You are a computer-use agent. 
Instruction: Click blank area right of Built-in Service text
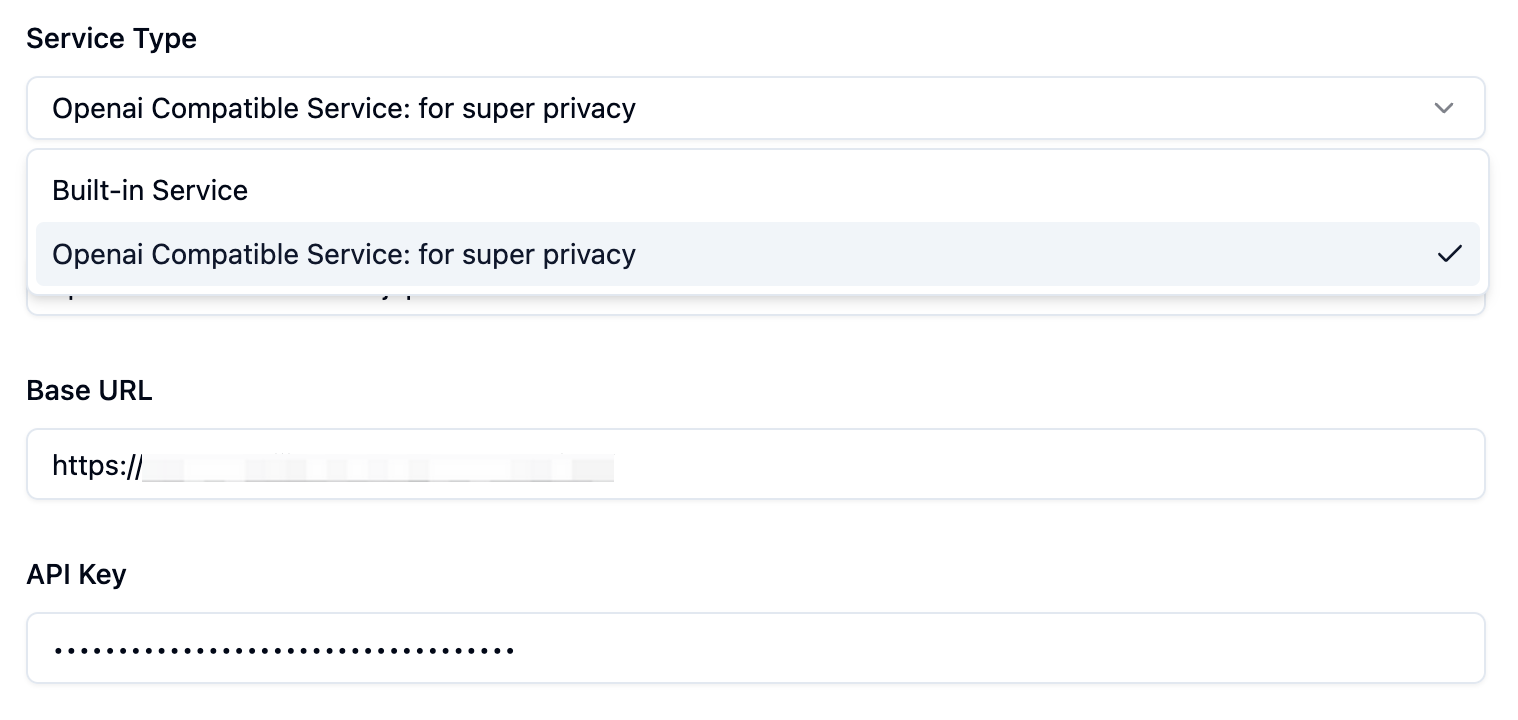[x=860, y=190]
